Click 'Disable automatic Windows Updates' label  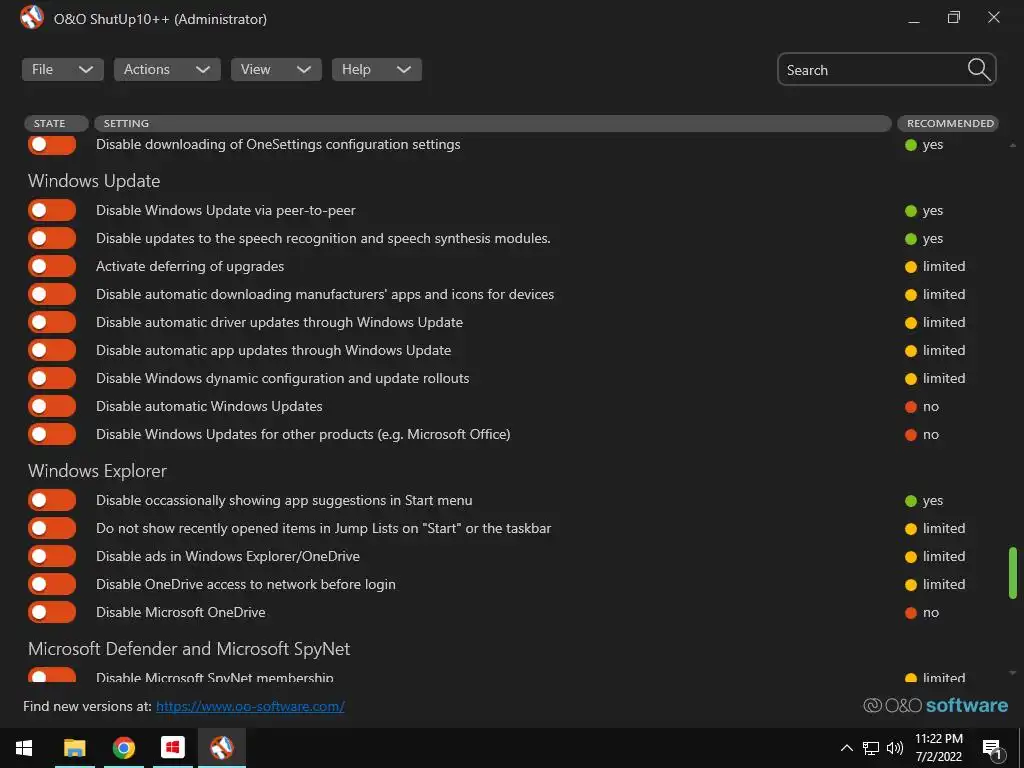coord(209,406)
